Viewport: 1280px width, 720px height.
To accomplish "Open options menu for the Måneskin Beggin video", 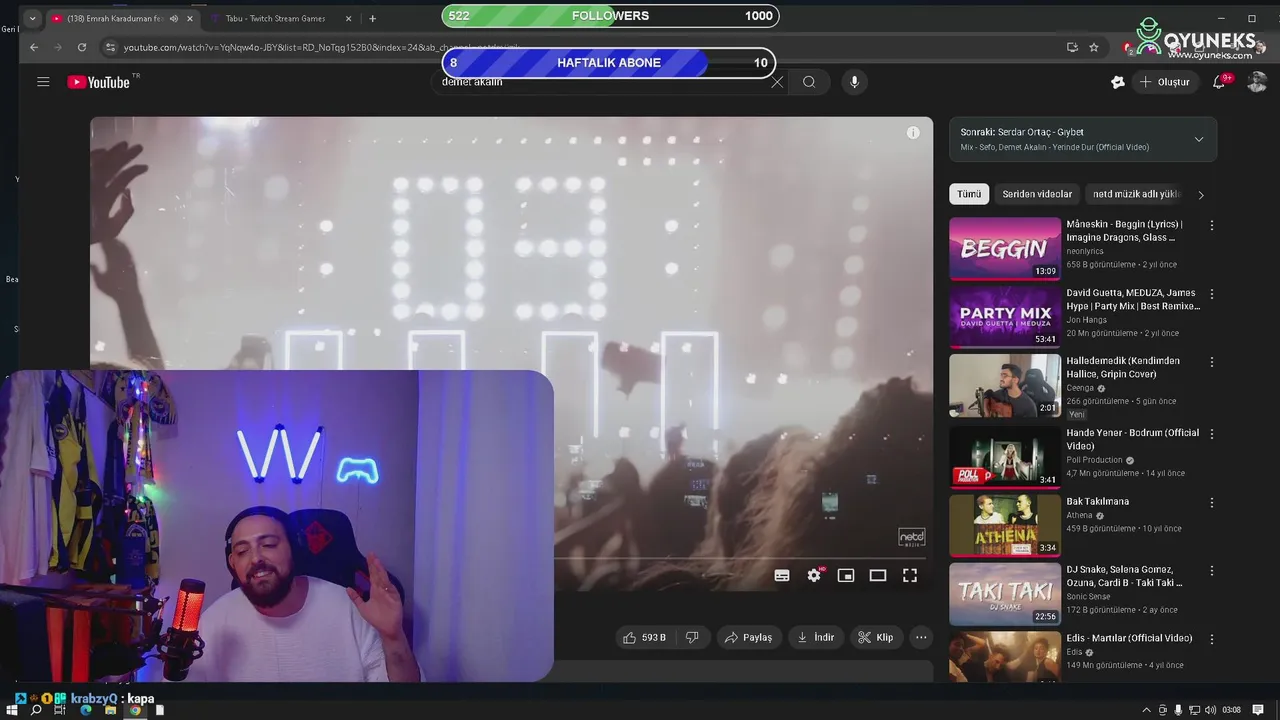I will pos(1212,225).
